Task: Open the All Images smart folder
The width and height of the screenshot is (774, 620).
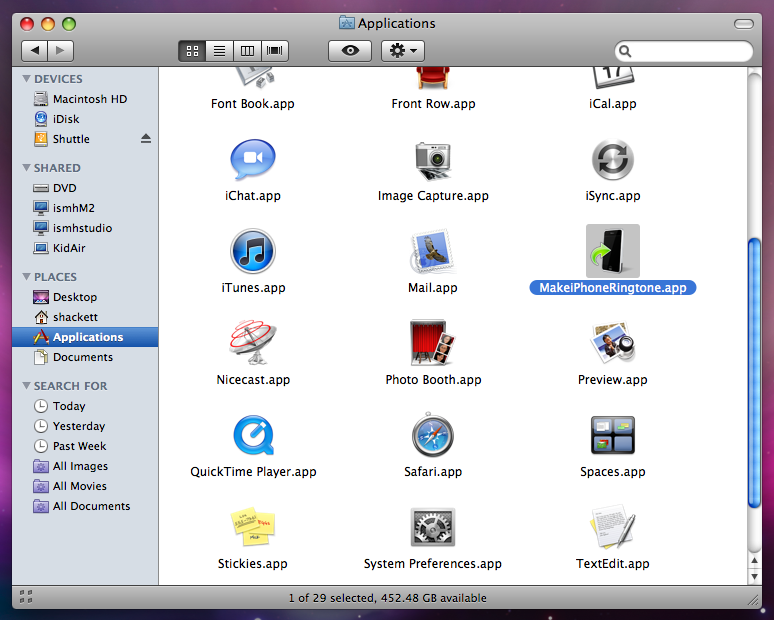Action: [x=85, y=466]
